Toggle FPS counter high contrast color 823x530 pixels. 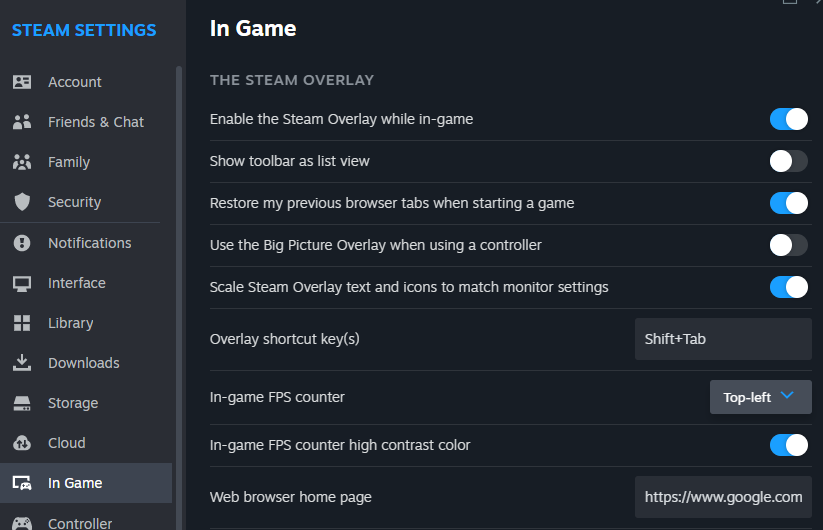pos(788,445)
